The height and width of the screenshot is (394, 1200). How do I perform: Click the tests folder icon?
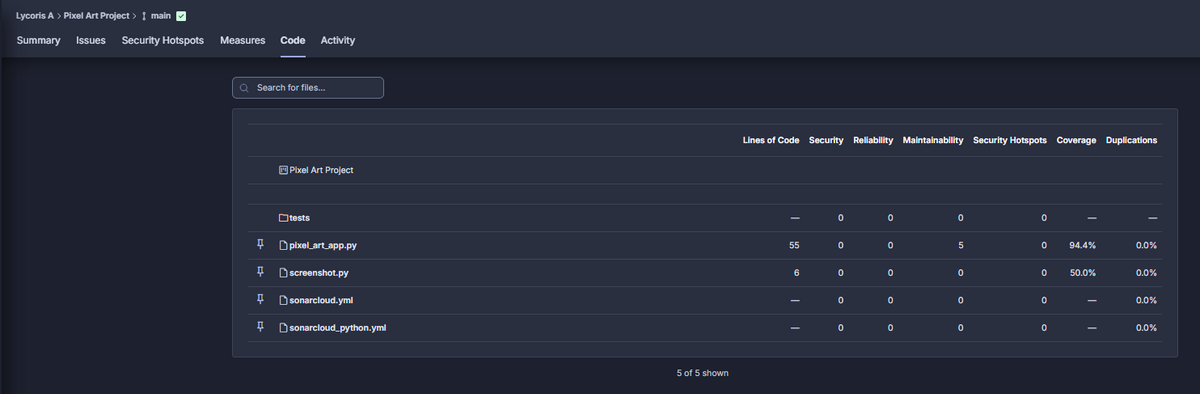283,217
